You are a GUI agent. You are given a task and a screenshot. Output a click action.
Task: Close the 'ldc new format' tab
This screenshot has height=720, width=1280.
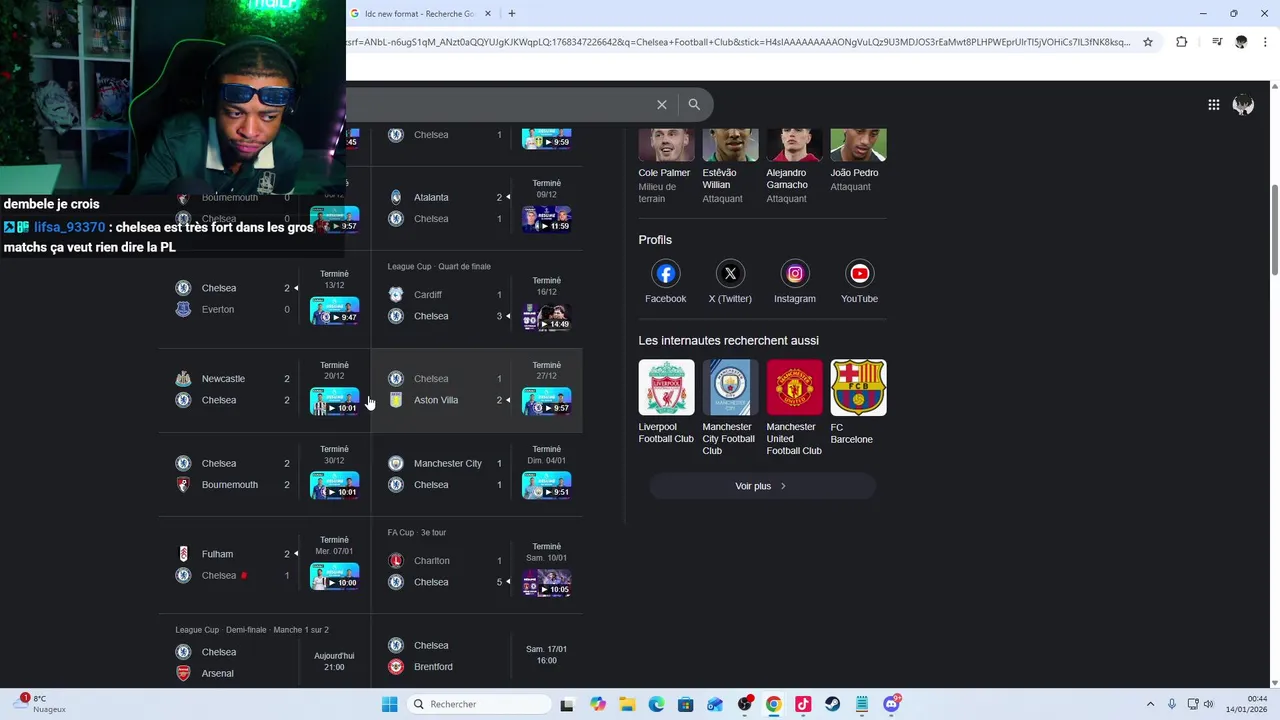488,14
